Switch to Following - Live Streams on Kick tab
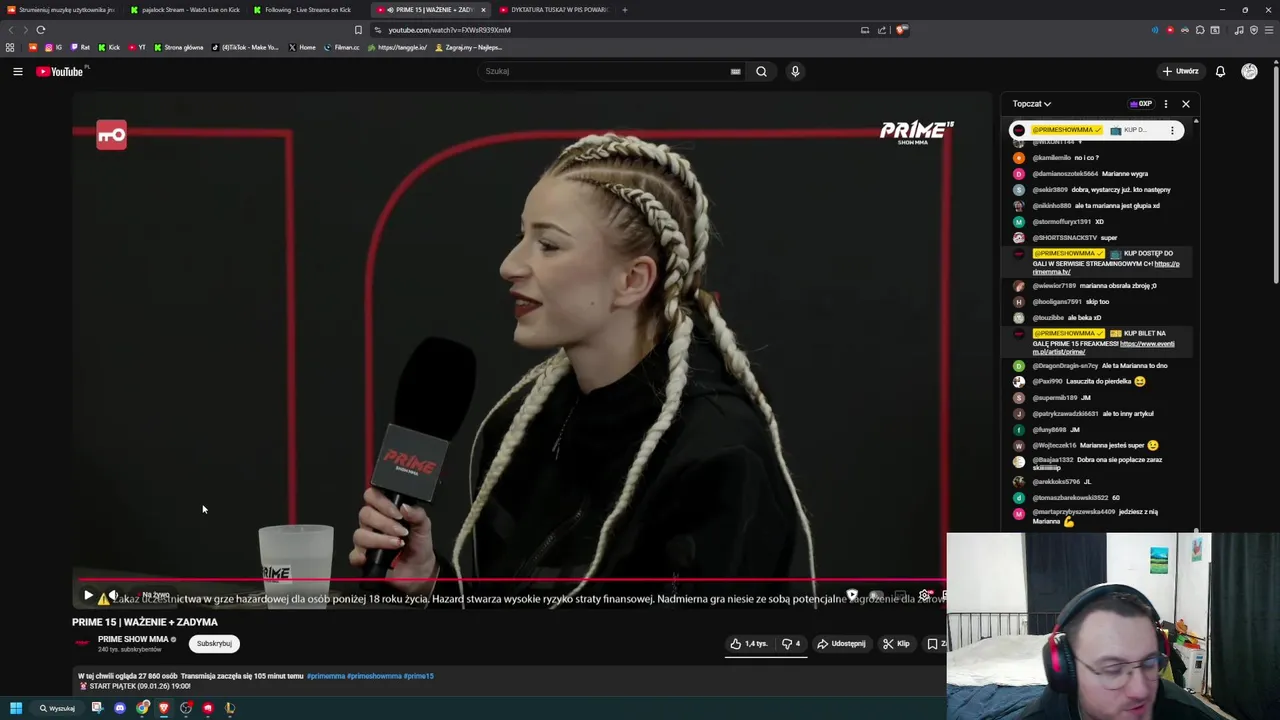1280x720 pixels. 307,10
